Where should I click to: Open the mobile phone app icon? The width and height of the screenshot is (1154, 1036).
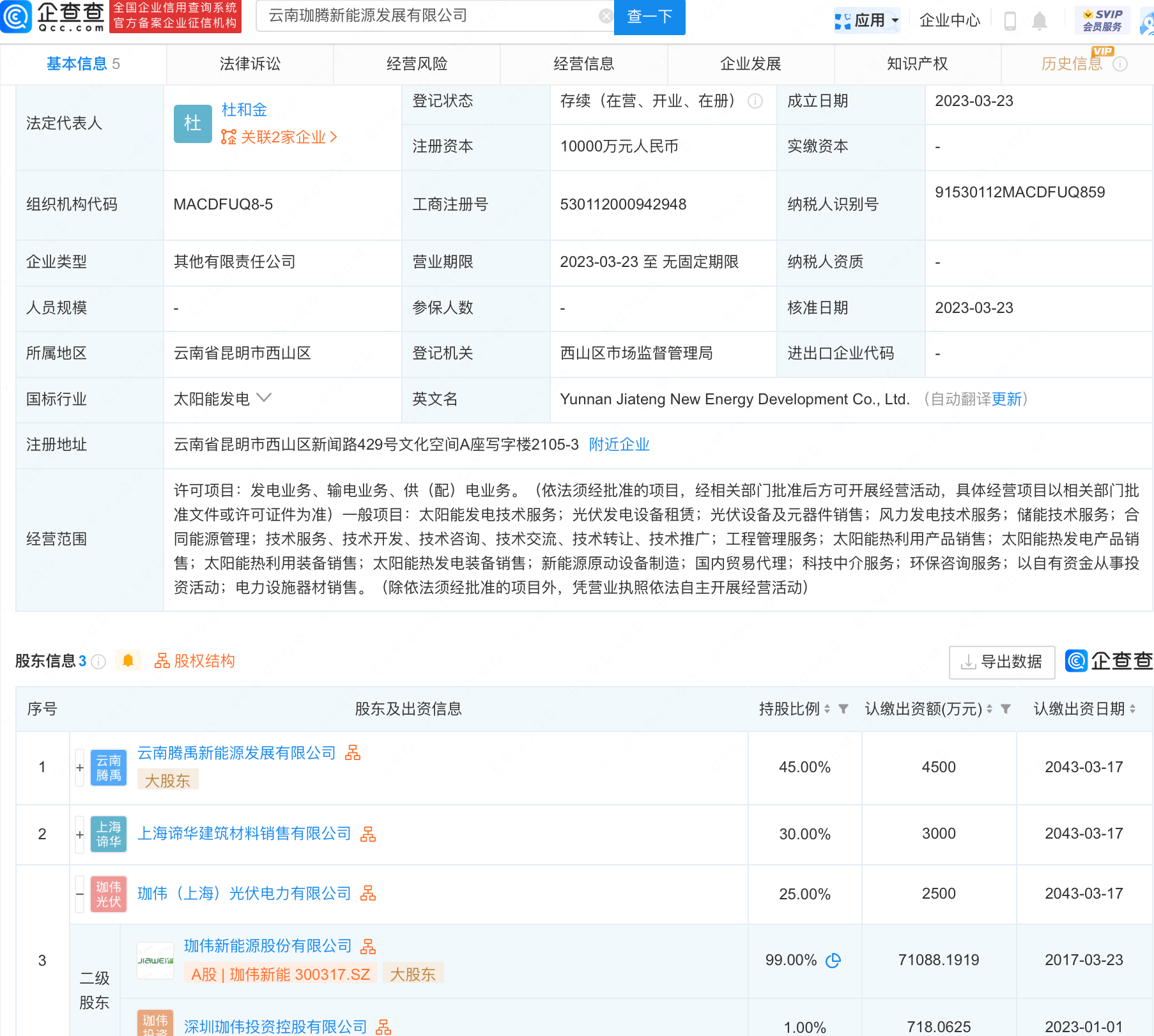point(1010,20)
